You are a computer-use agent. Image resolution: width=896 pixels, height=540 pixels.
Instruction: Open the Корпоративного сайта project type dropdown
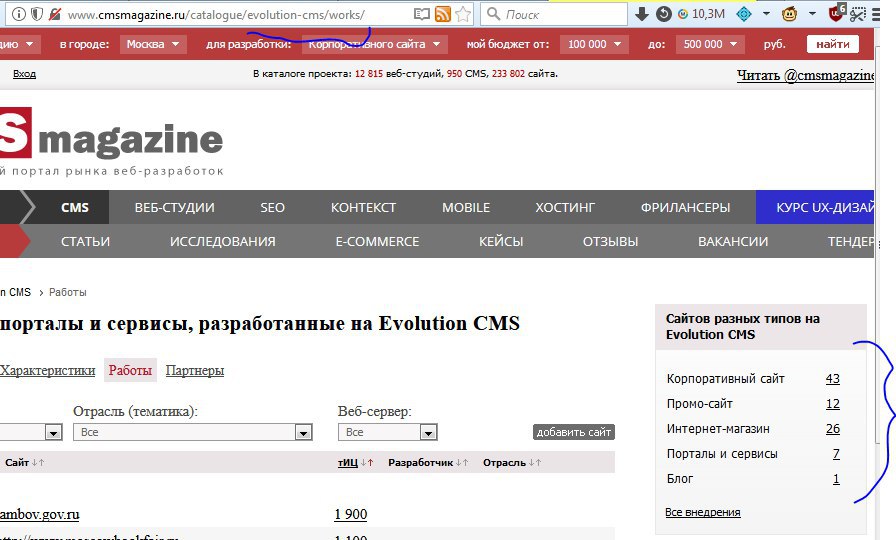[x=374, y=44]
